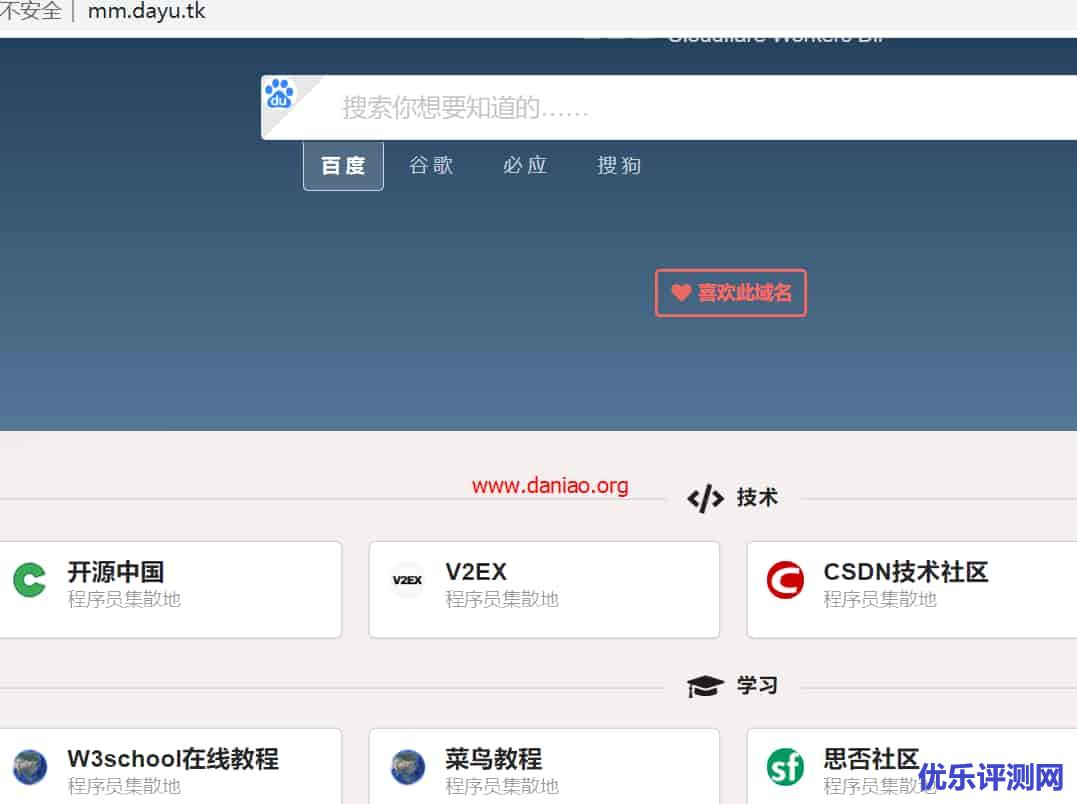1077x804 pixels.
Task: Click the 不安全 security indicator
Action: tap(30, 11)
